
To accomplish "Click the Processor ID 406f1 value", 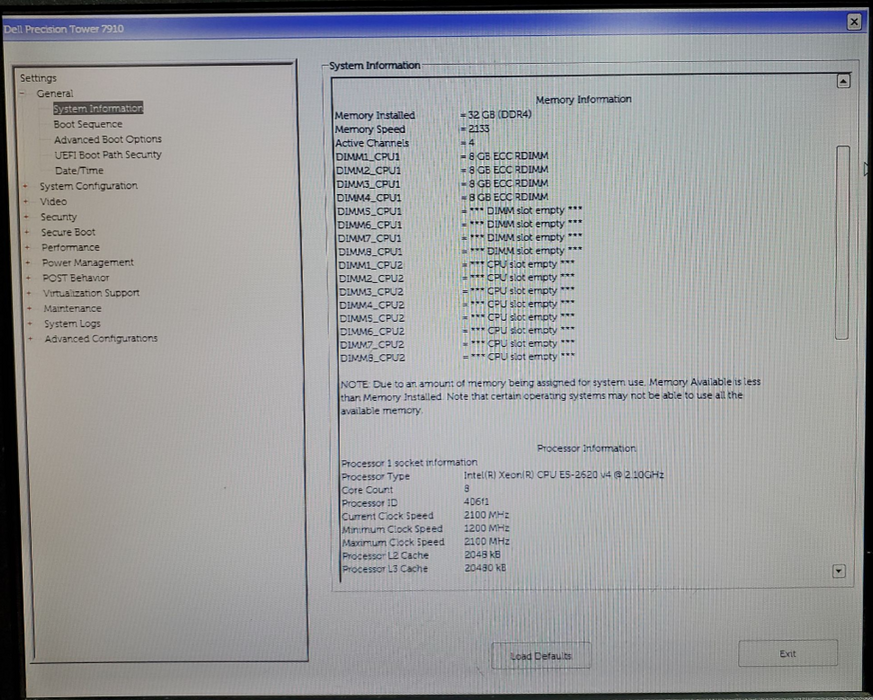I will click(x=476, y=502).
